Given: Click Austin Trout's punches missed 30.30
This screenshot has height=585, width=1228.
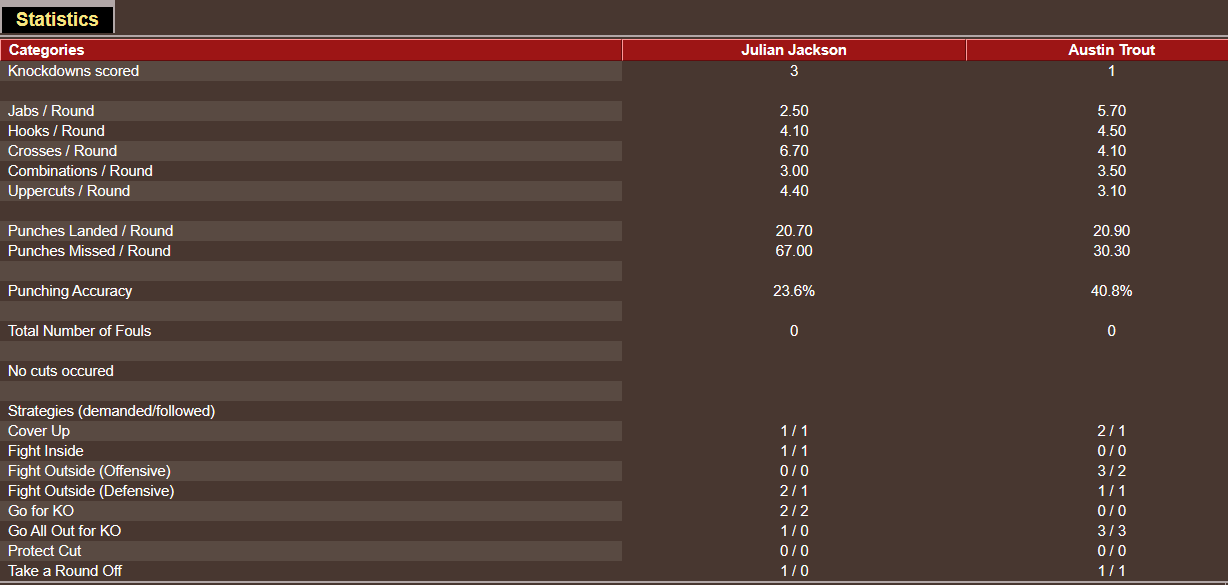Looking at the screenshot, I should [1111, 251].
